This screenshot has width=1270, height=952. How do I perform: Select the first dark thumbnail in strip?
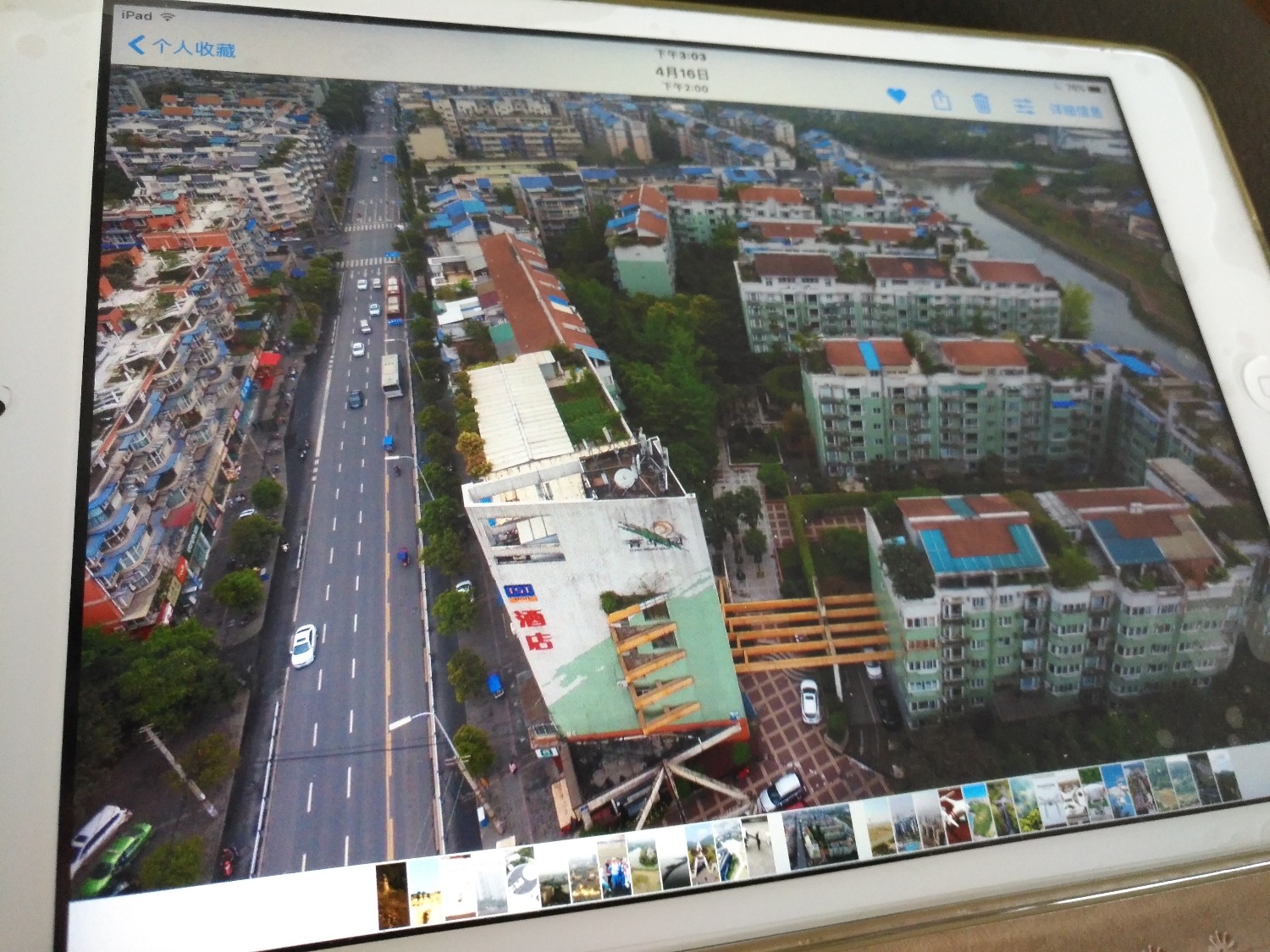(392, 894)
